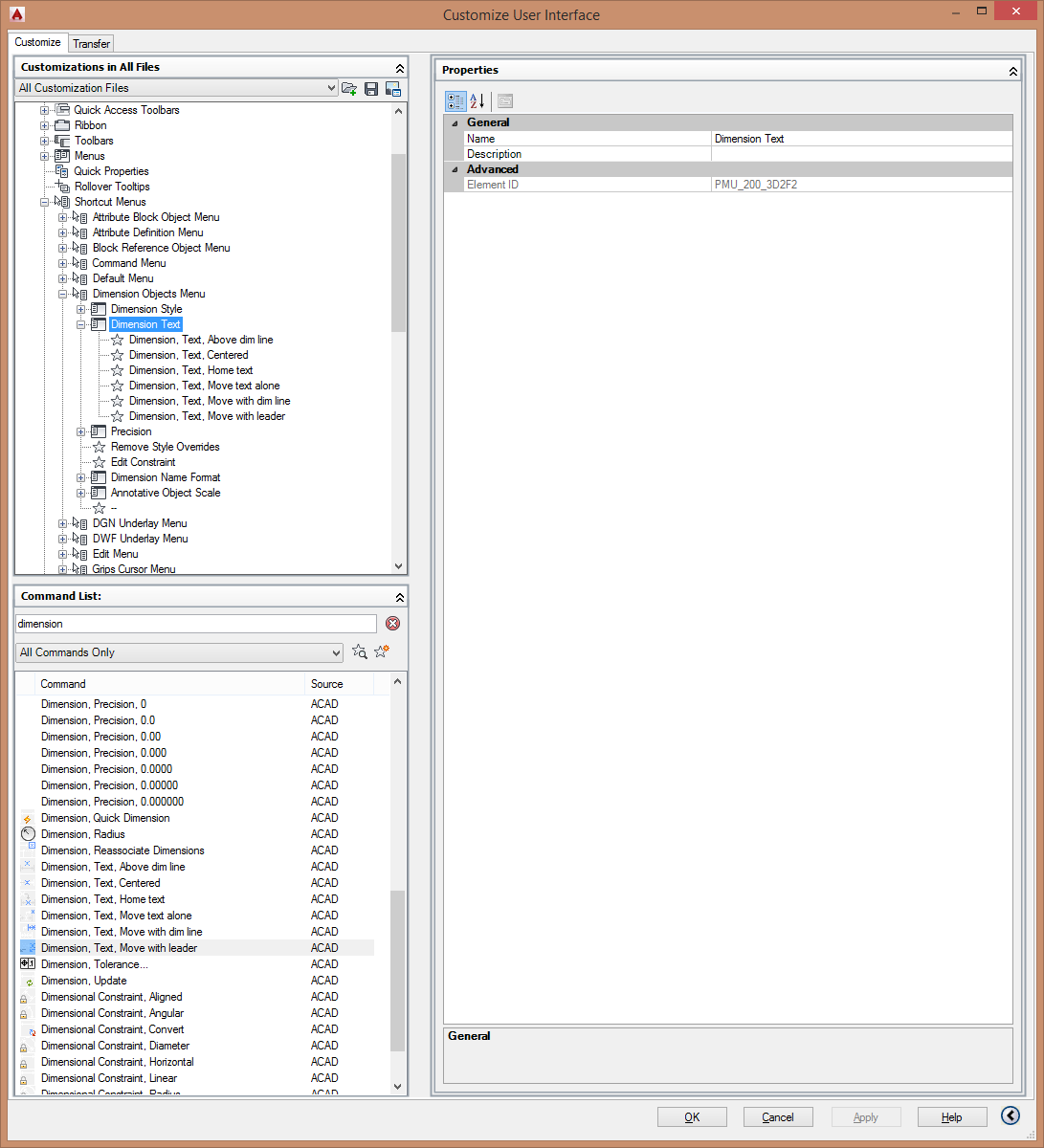
Task: Select the Customize tab
Action: pyautogui.click(x=38, y=42)
